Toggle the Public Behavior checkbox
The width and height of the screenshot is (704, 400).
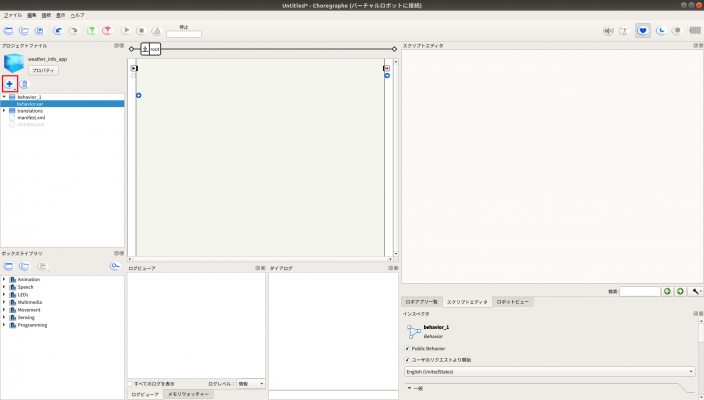(x=407, y=348)
